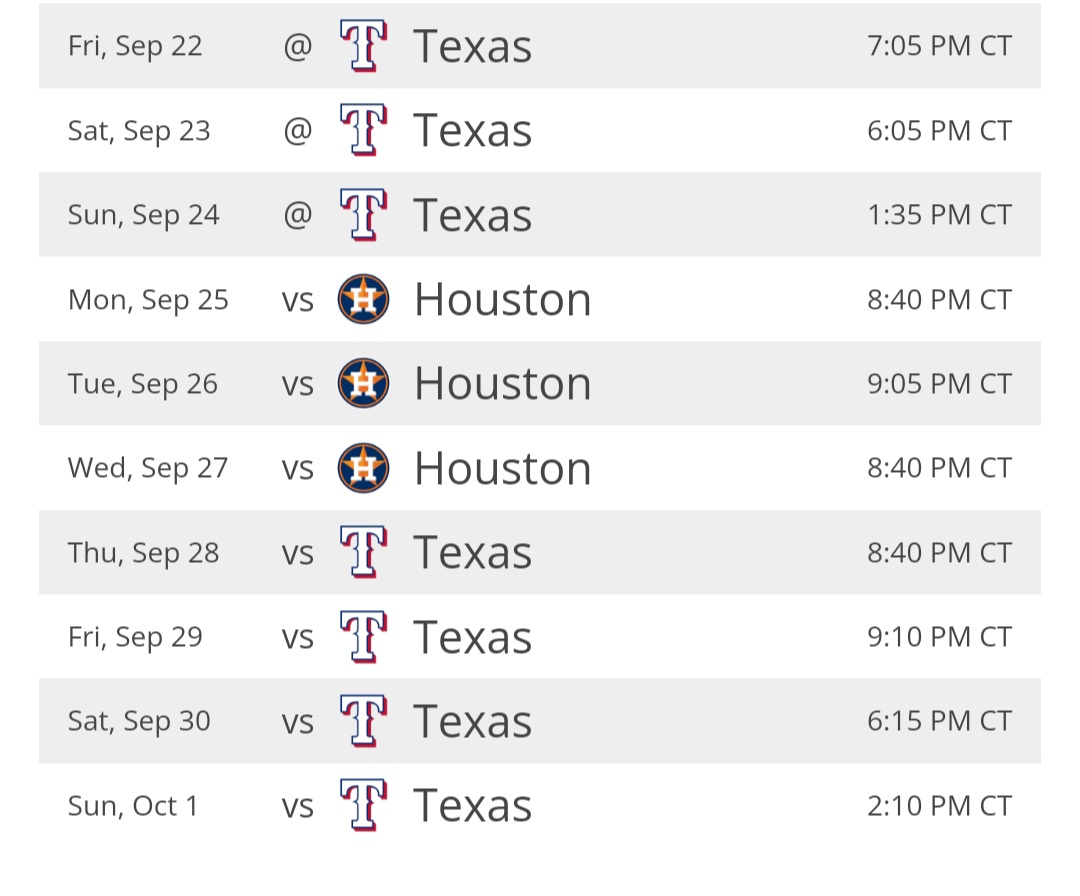Choose the Astros logo on Wed, Sep 27
1080x896 pixels.
click(364, 468)
